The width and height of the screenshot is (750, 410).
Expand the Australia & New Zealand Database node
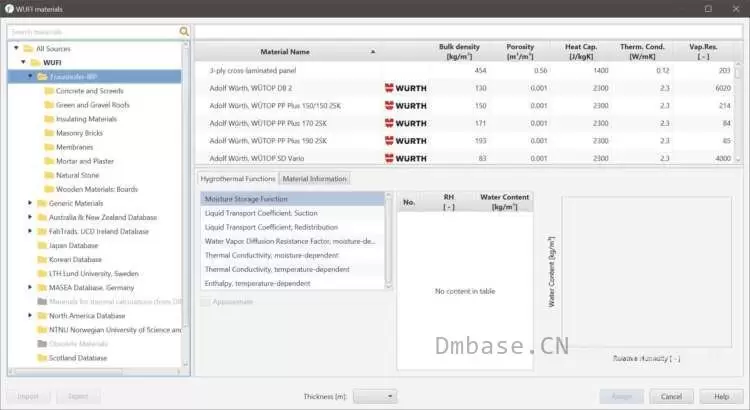(x=30, y=217)
